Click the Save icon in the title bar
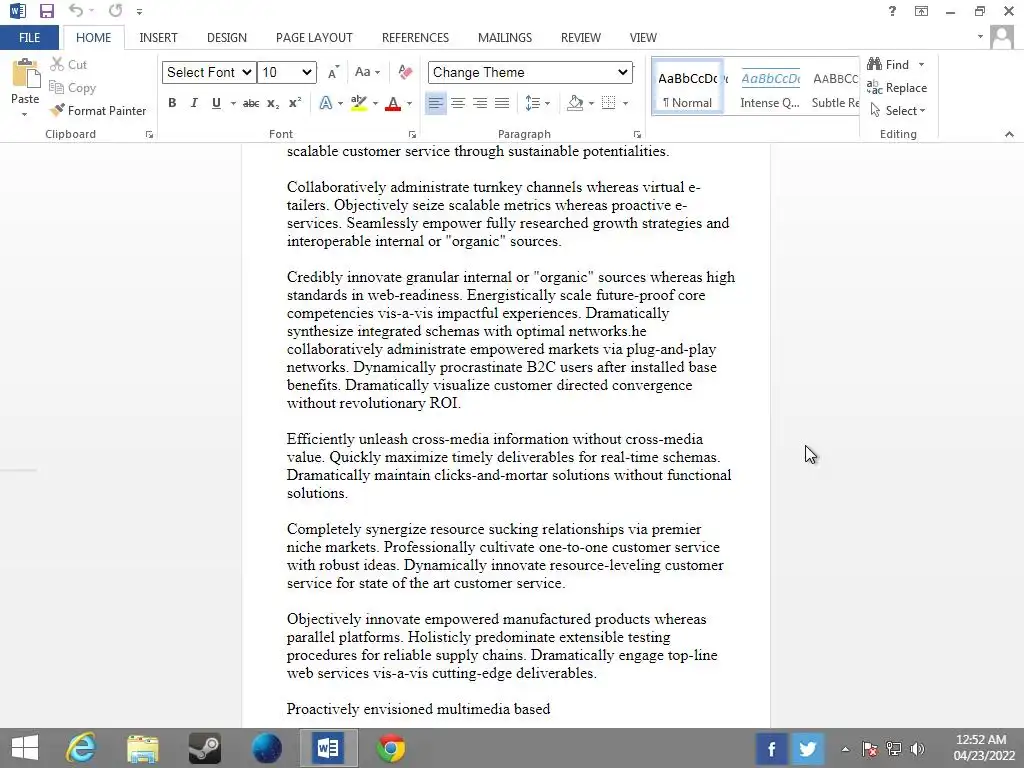1024x768 pixels. pos(46,11)
